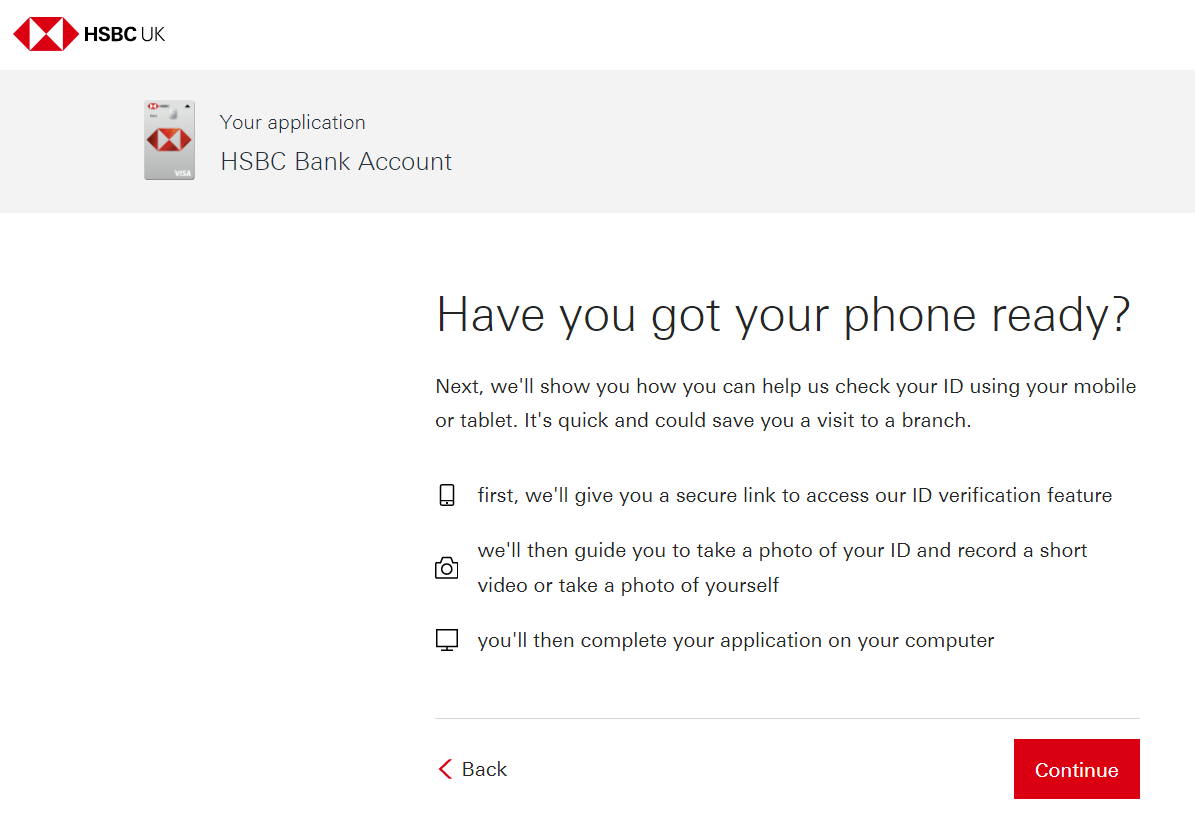Click text about secure link to ID verification

pos(795,495)
